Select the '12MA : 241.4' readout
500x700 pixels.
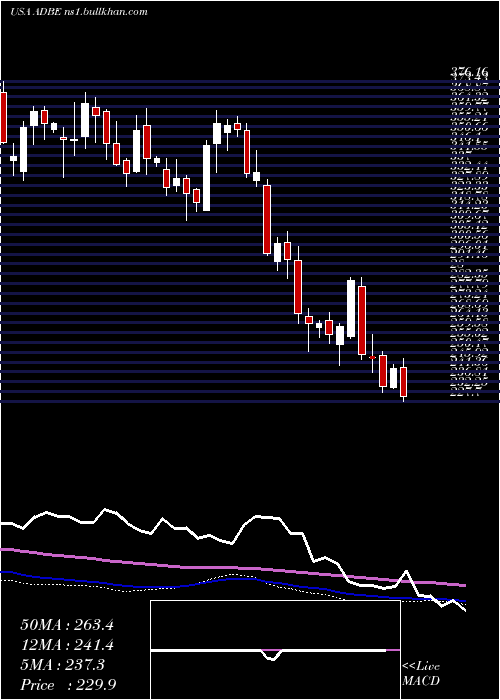pos(67,645)
